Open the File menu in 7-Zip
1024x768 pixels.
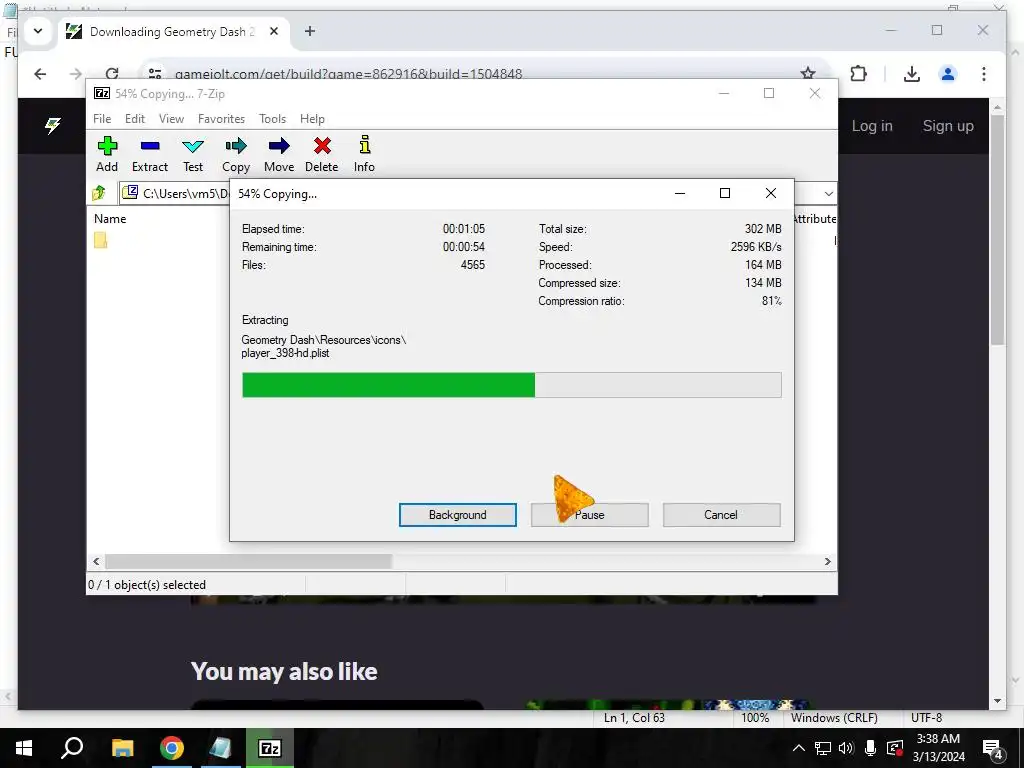[102, 119]
